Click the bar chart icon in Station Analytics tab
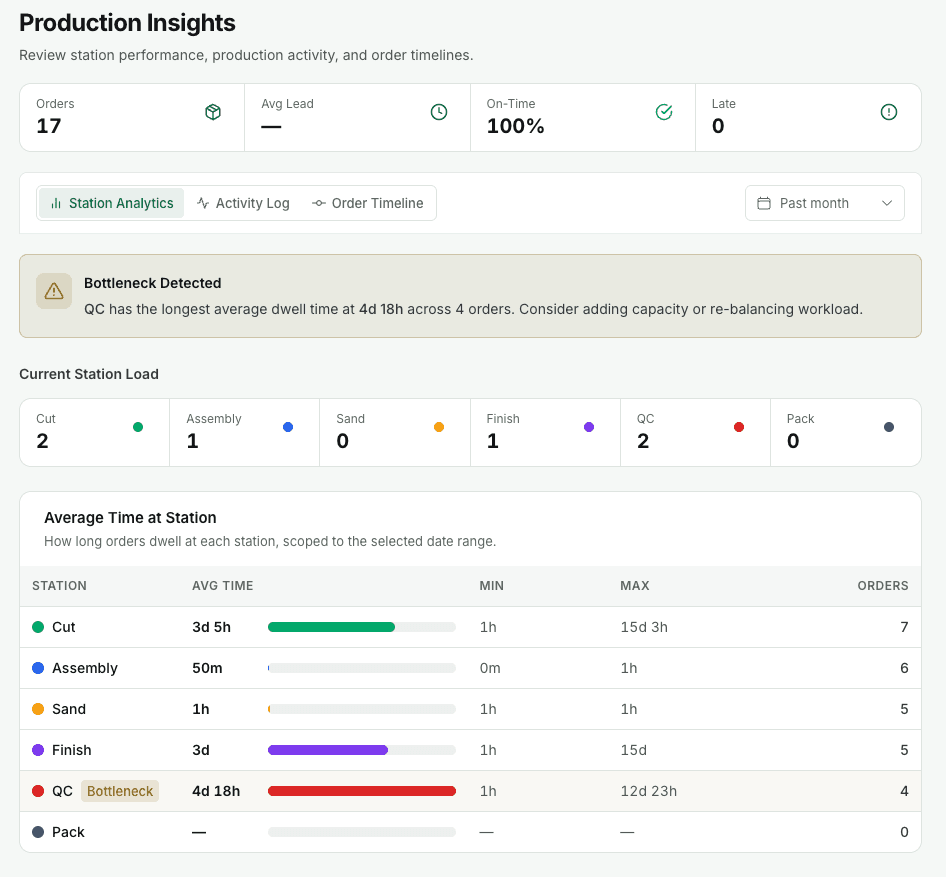The width and height of the screenshot is (946, 877). tap(56, 203)
